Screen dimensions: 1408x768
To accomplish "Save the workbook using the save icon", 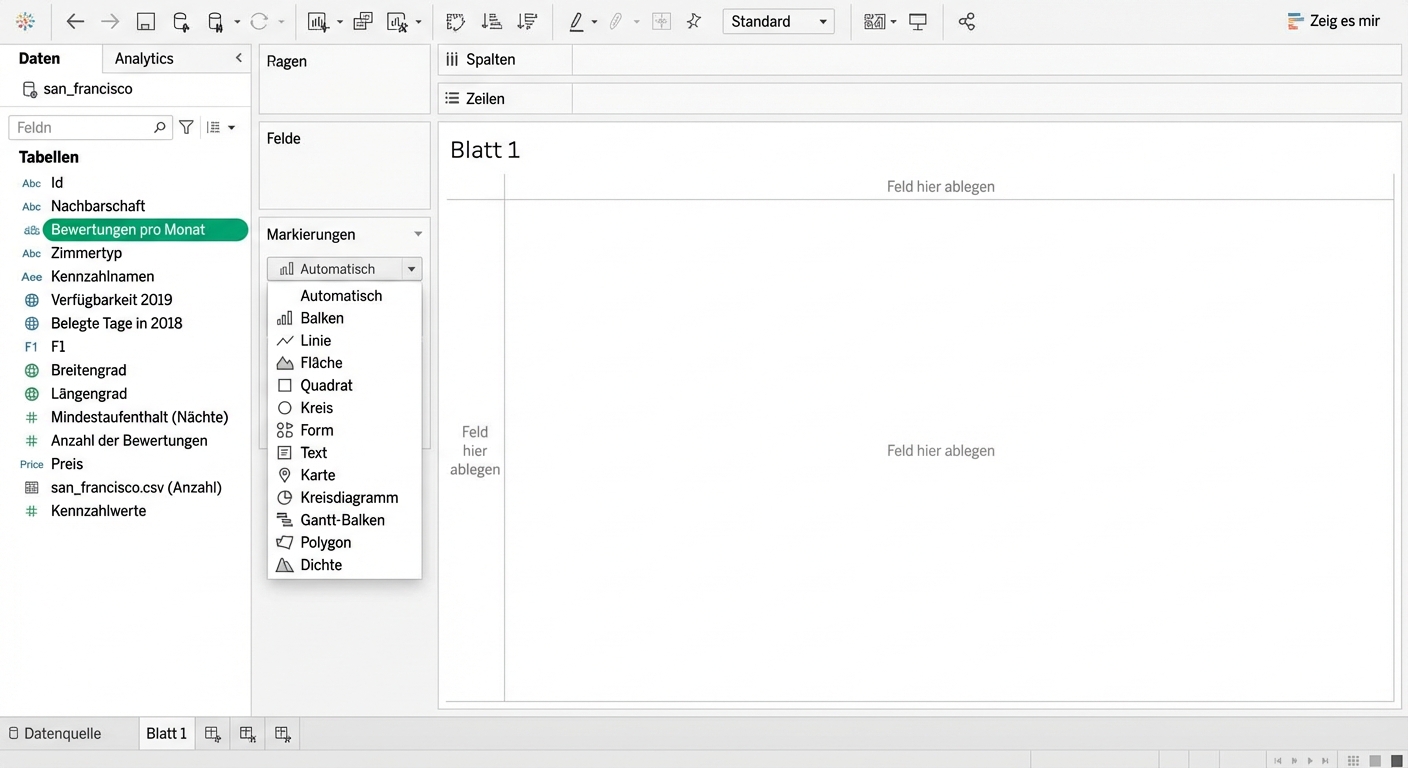I will click(x=144, y=21).
